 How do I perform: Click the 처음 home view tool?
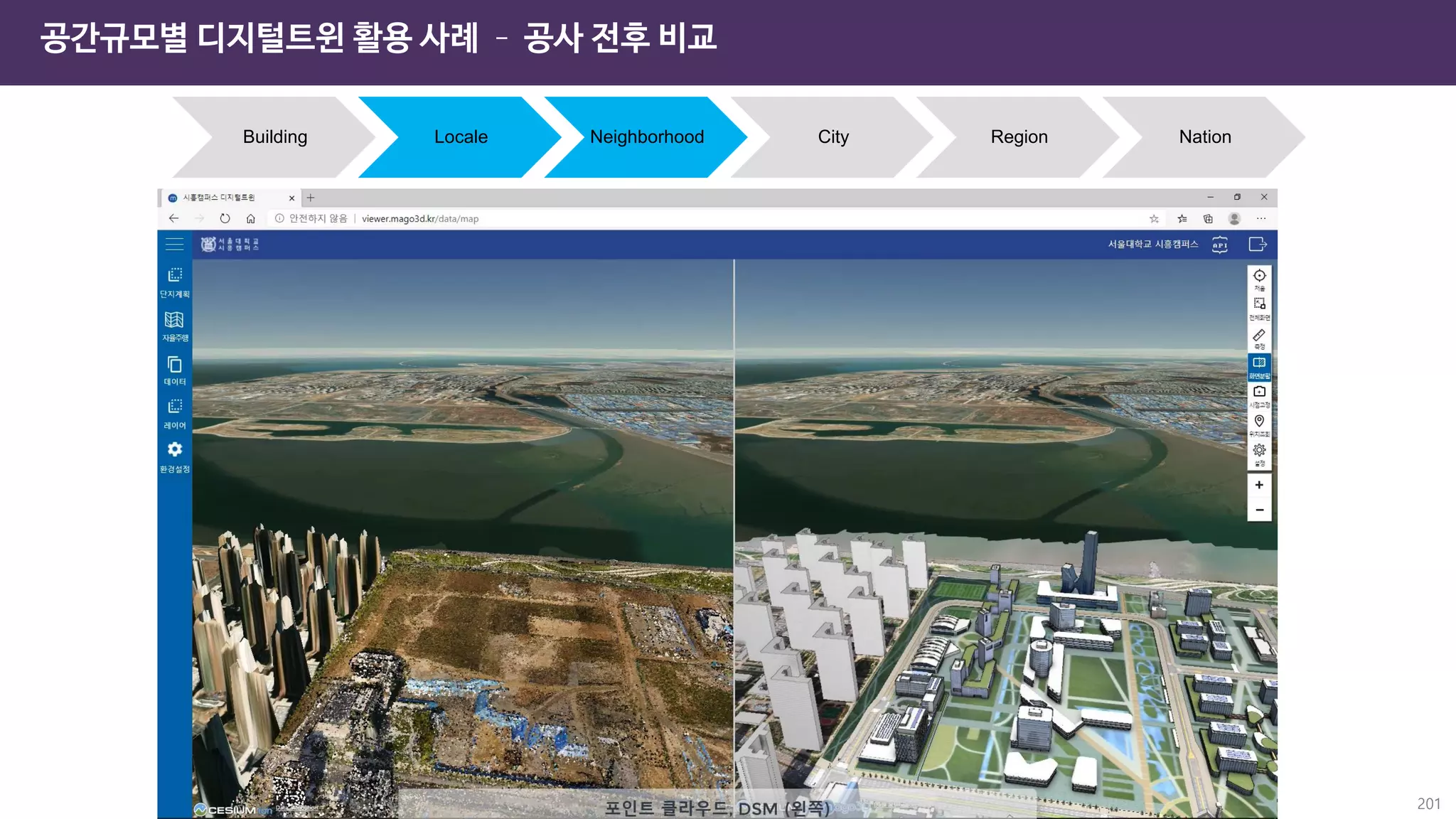(1259, 280)
